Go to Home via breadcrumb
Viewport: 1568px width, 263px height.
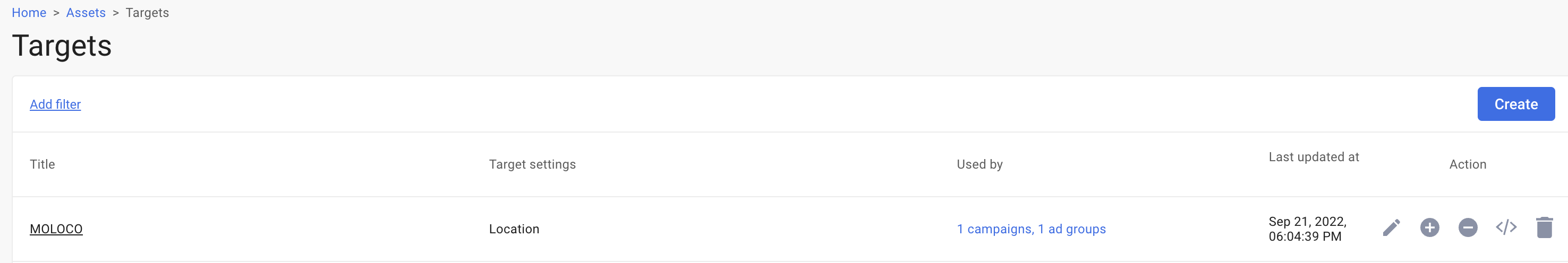29,13
